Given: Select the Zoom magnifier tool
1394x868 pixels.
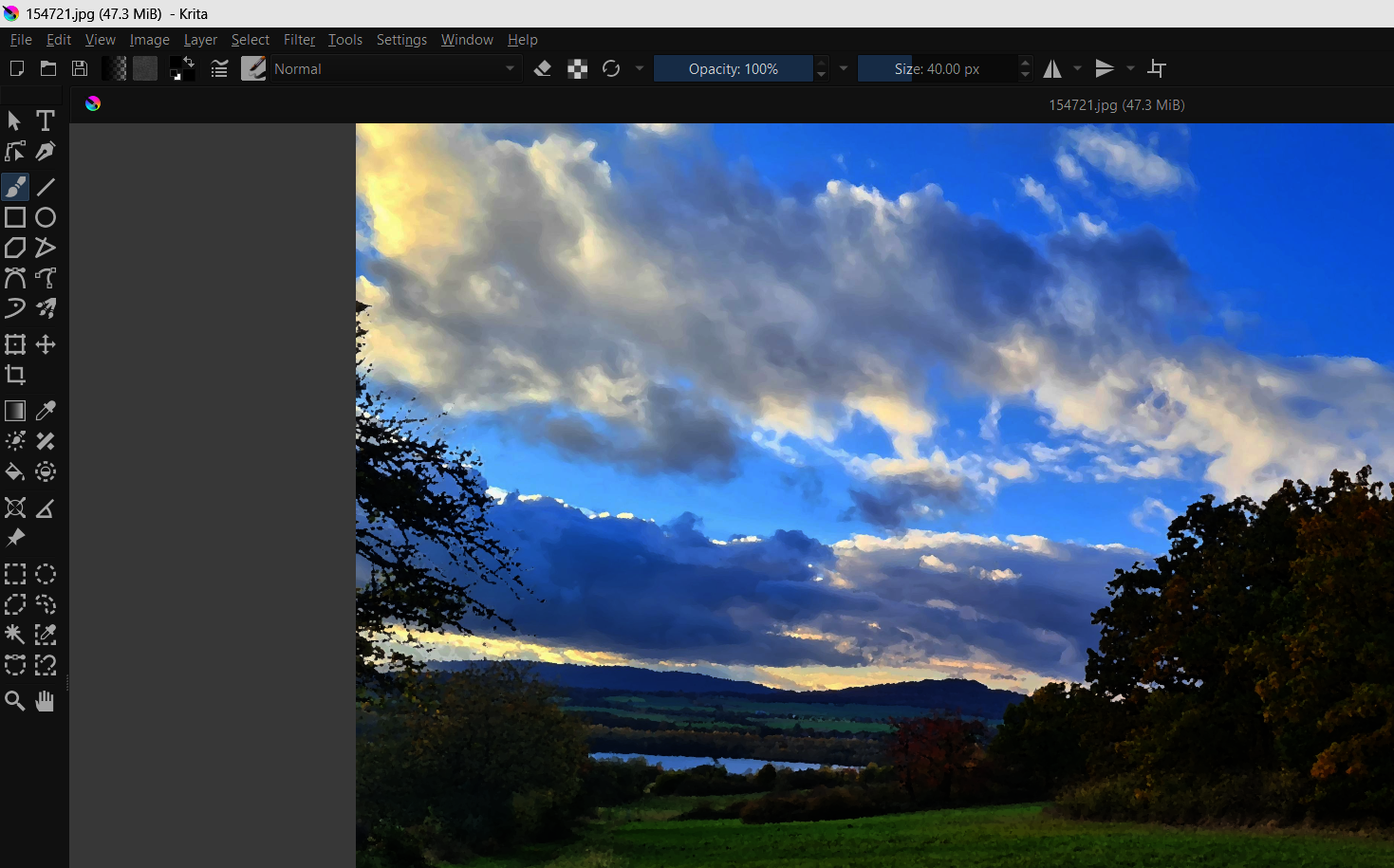Looking at the screenshot, I should tap(15, 701).
